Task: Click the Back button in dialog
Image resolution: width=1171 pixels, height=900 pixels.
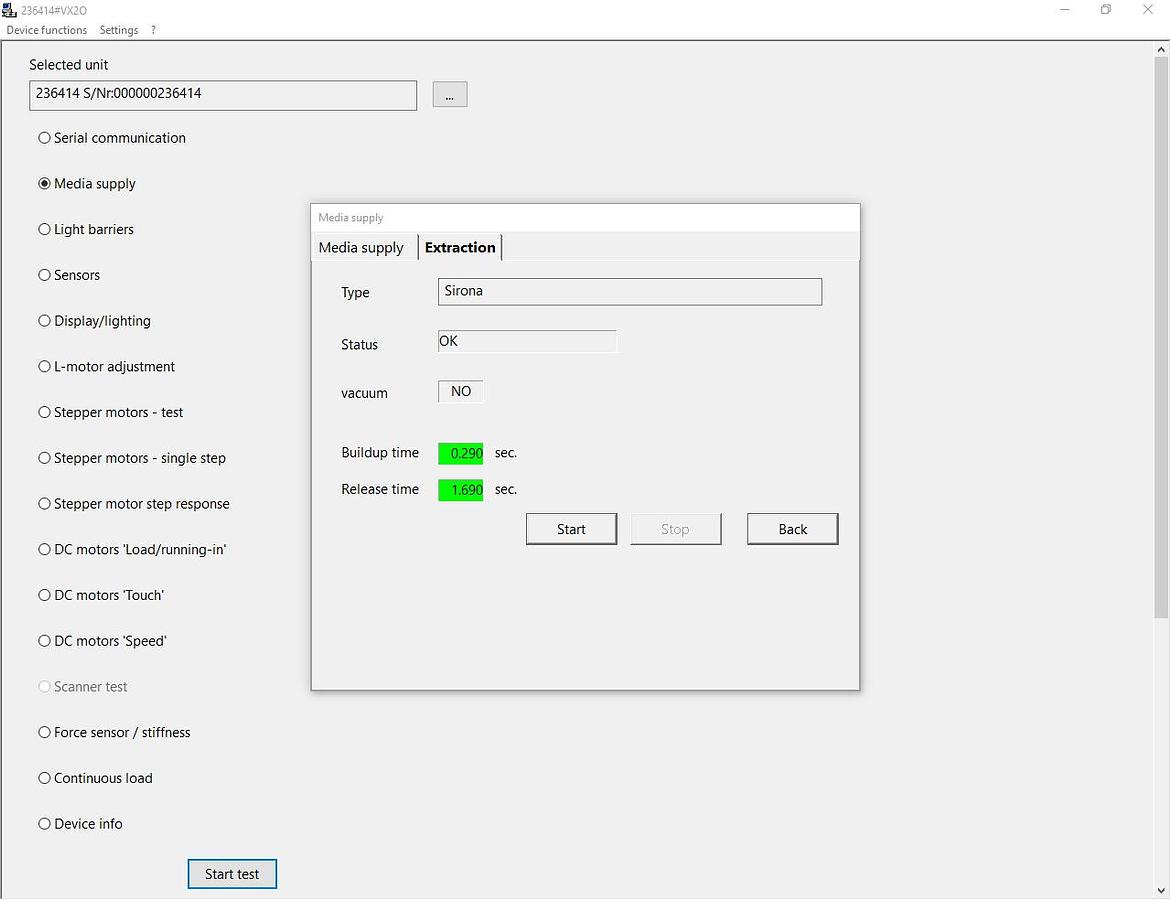Action: pos(792,530)
